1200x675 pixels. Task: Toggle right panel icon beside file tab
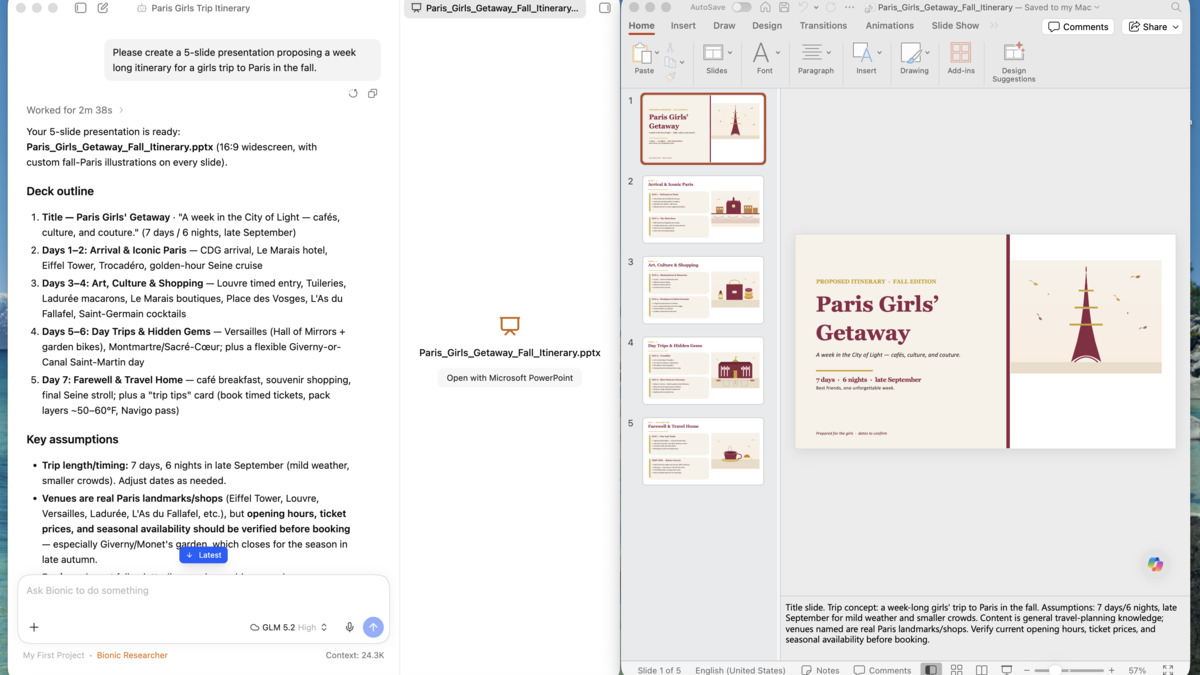[605, 8]
